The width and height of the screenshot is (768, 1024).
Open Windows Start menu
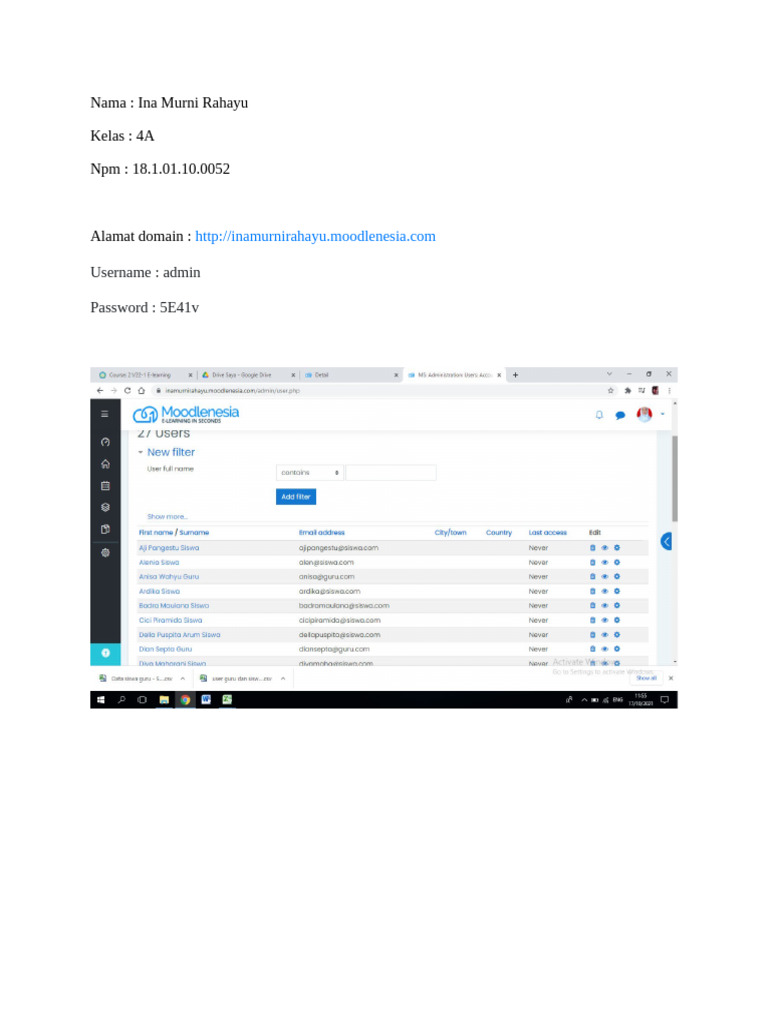tap(101, 699)
